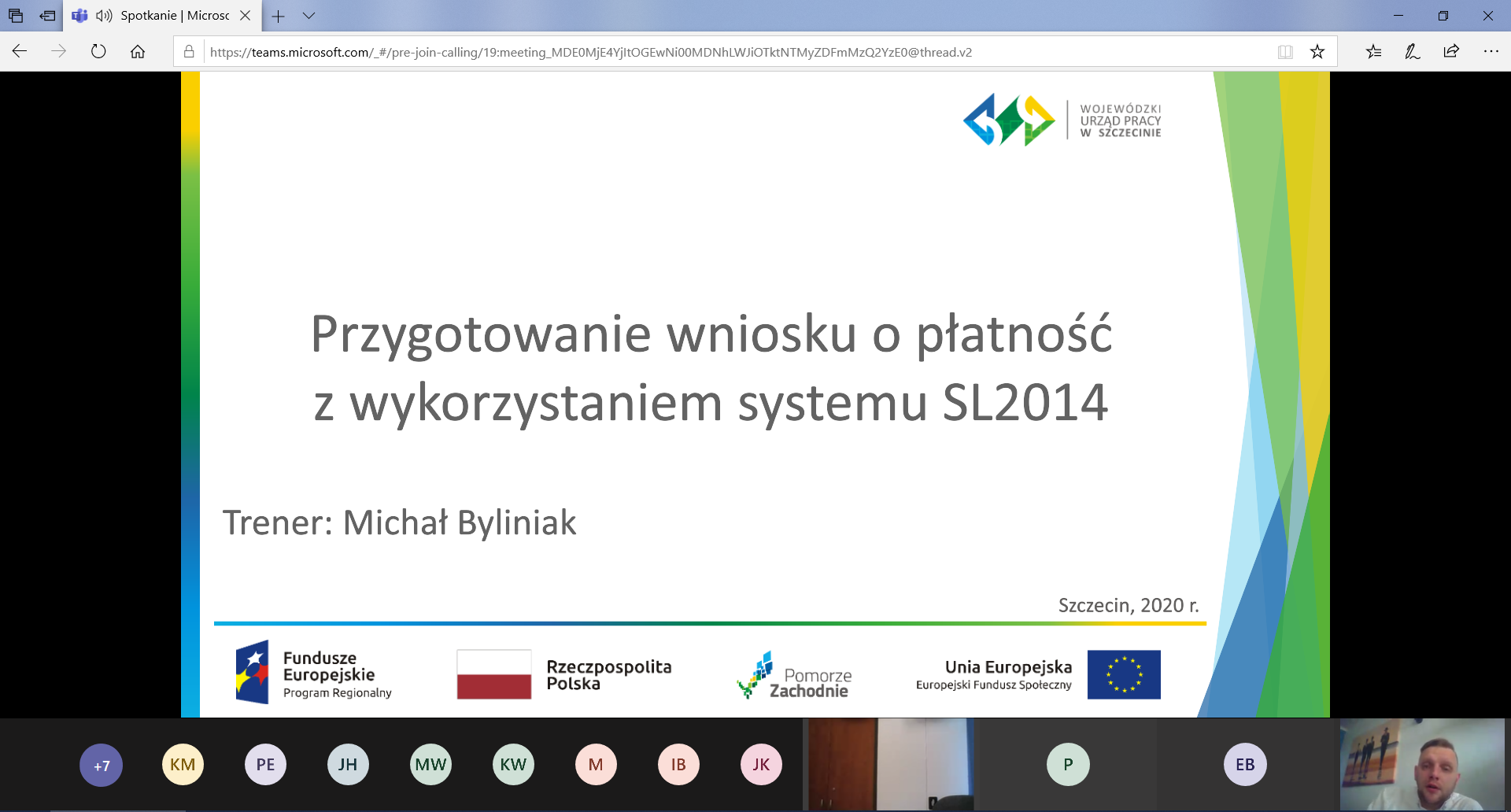Select participant avatar JK
The height and width of the screenshot is (812, 1511).
(761, 765)
